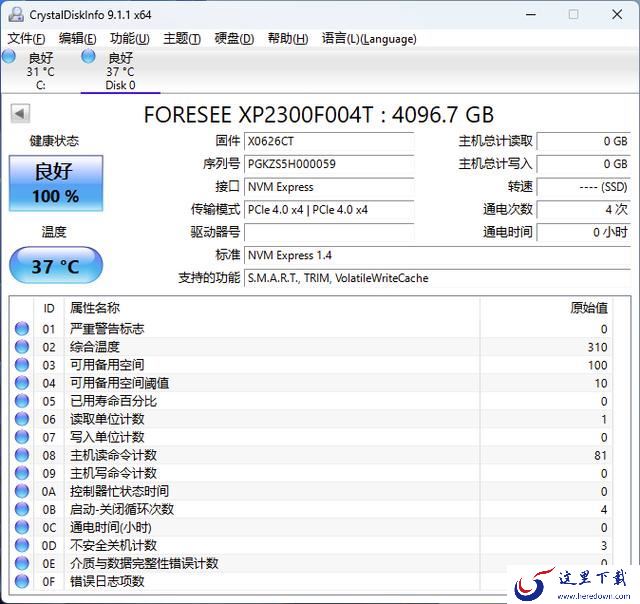
Task: Select raw value 81 for 主机读命令计数
Action: (600, 455)
